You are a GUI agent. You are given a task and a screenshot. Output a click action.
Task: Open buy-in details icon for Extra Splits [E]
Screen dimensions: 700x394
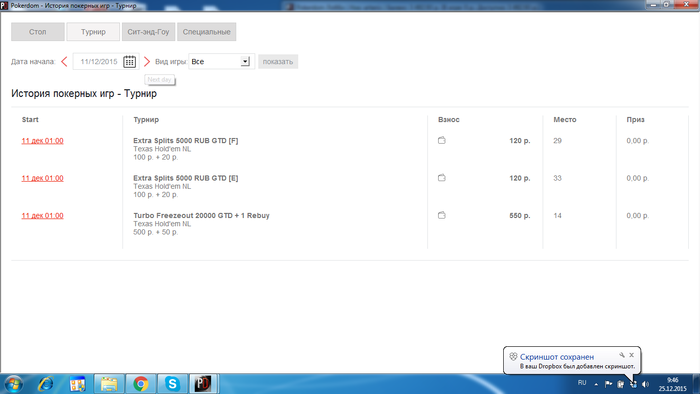point(442,178)
